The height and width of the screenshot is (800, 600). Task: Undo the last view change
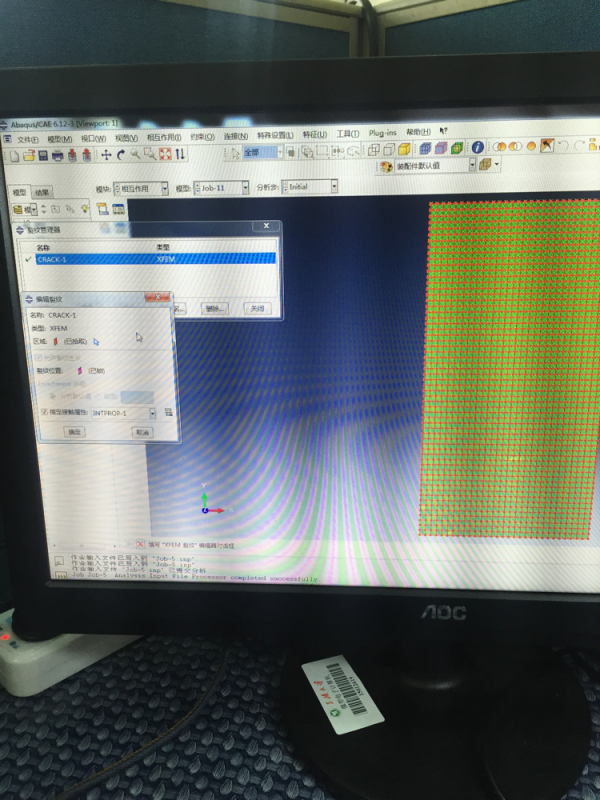point(564,146)
